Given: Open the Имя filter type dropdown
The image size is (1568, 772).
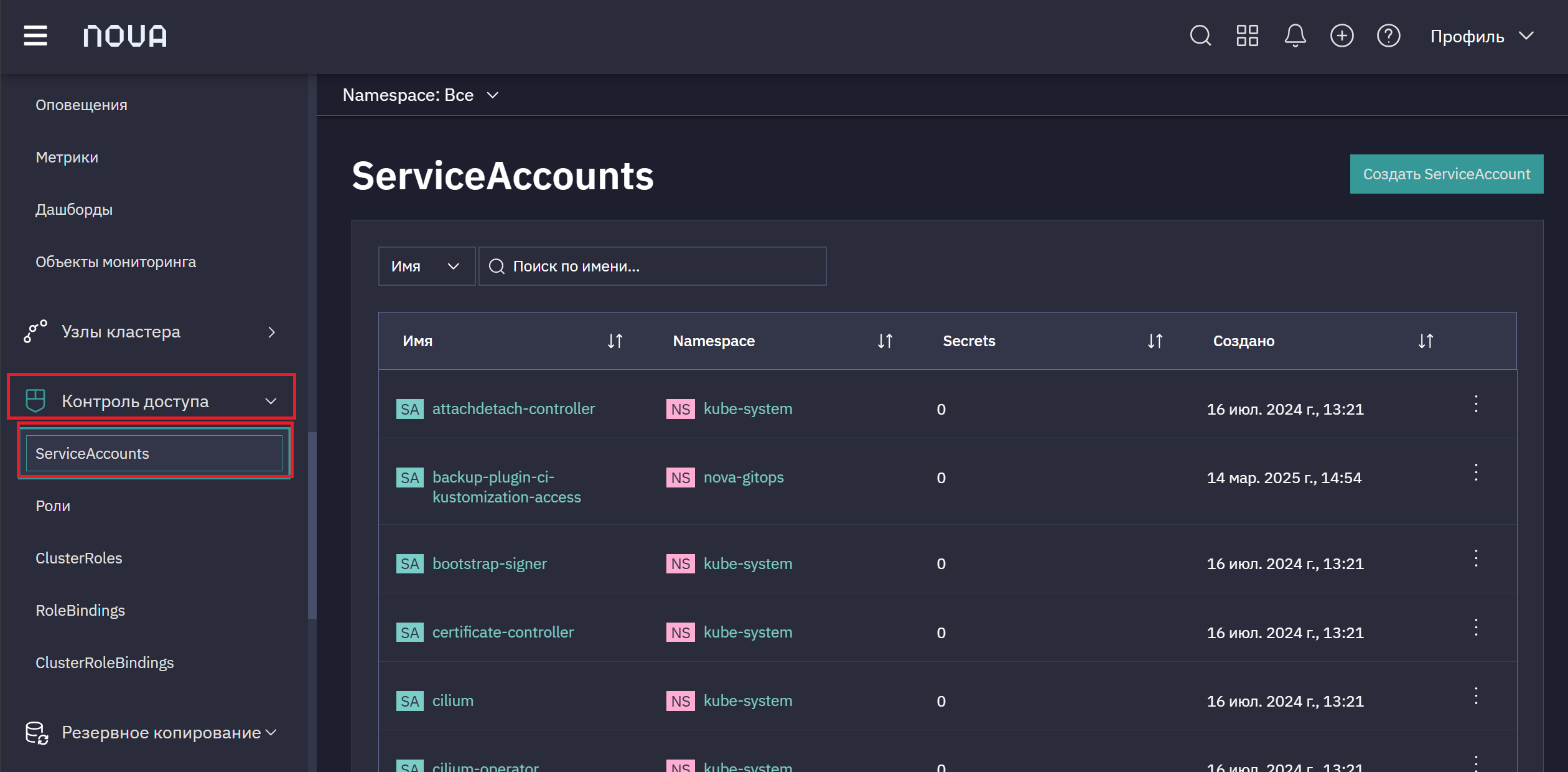Looking at the screenshot, I should tap(426, 266).
